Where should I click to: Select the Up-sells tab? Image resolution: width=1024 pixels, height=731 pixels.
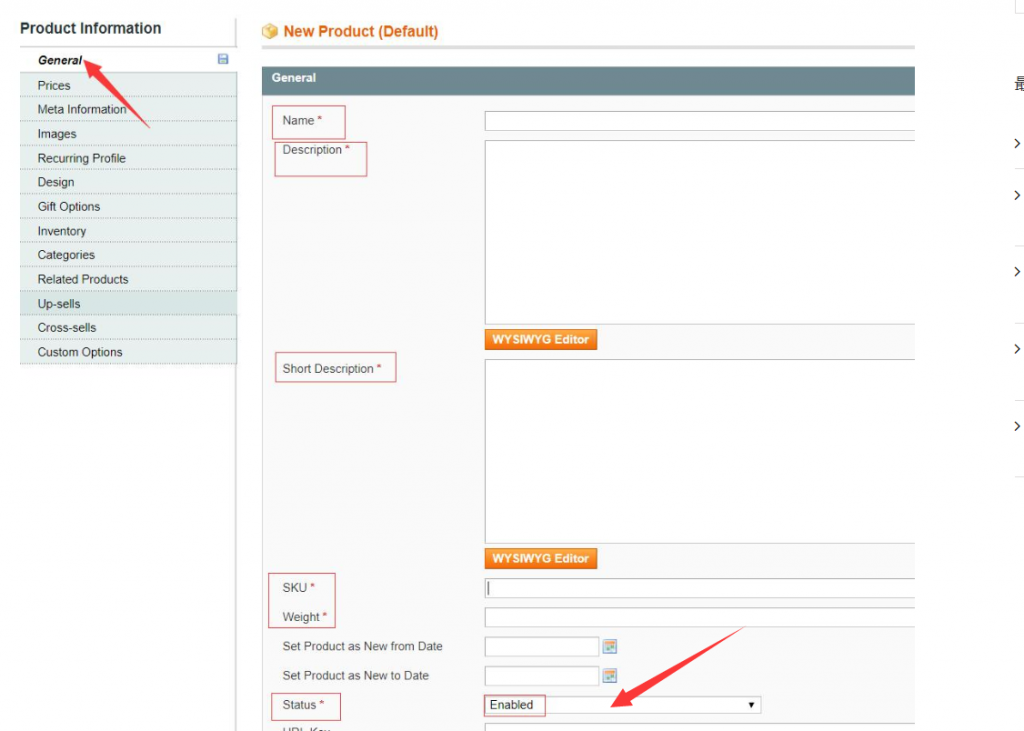[x=59, y=304]
